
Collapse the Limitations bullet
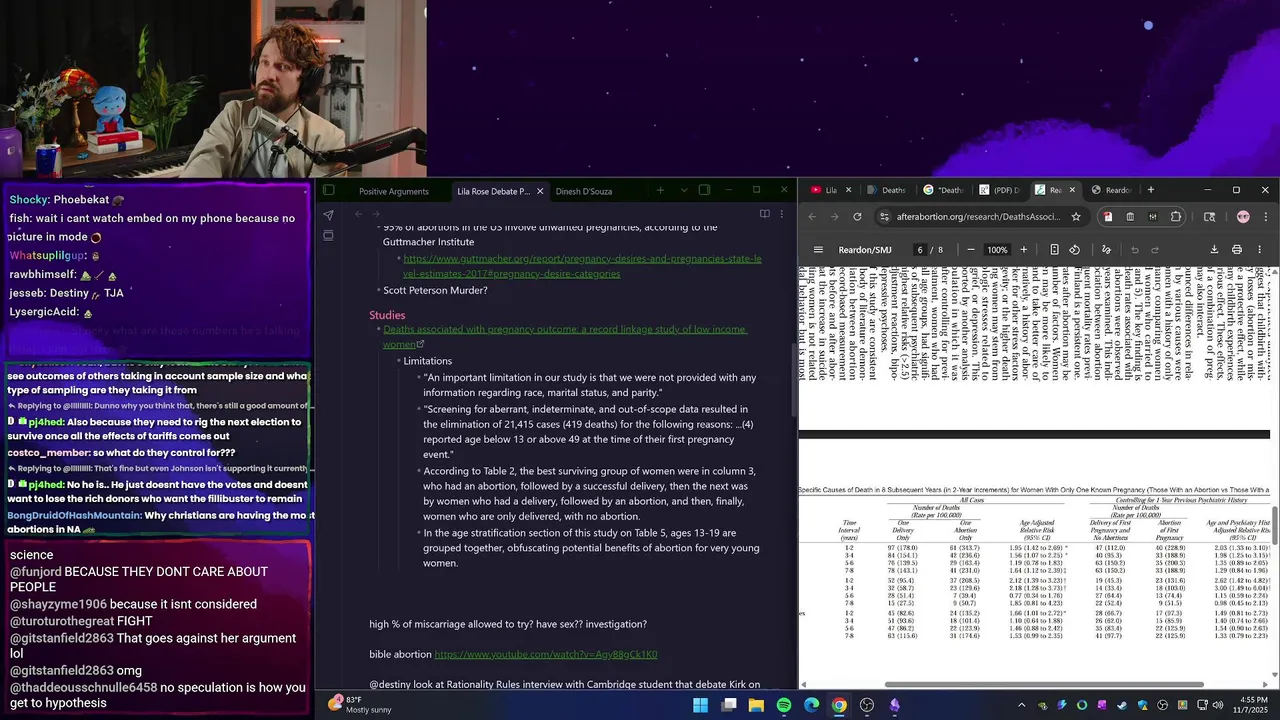(x=397, y=361)
